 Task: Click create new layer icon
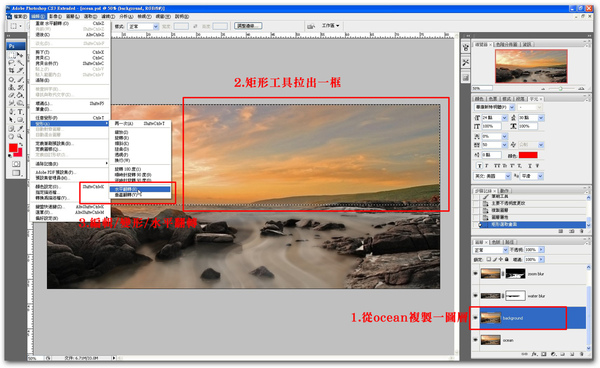click(x=572, y=354)
